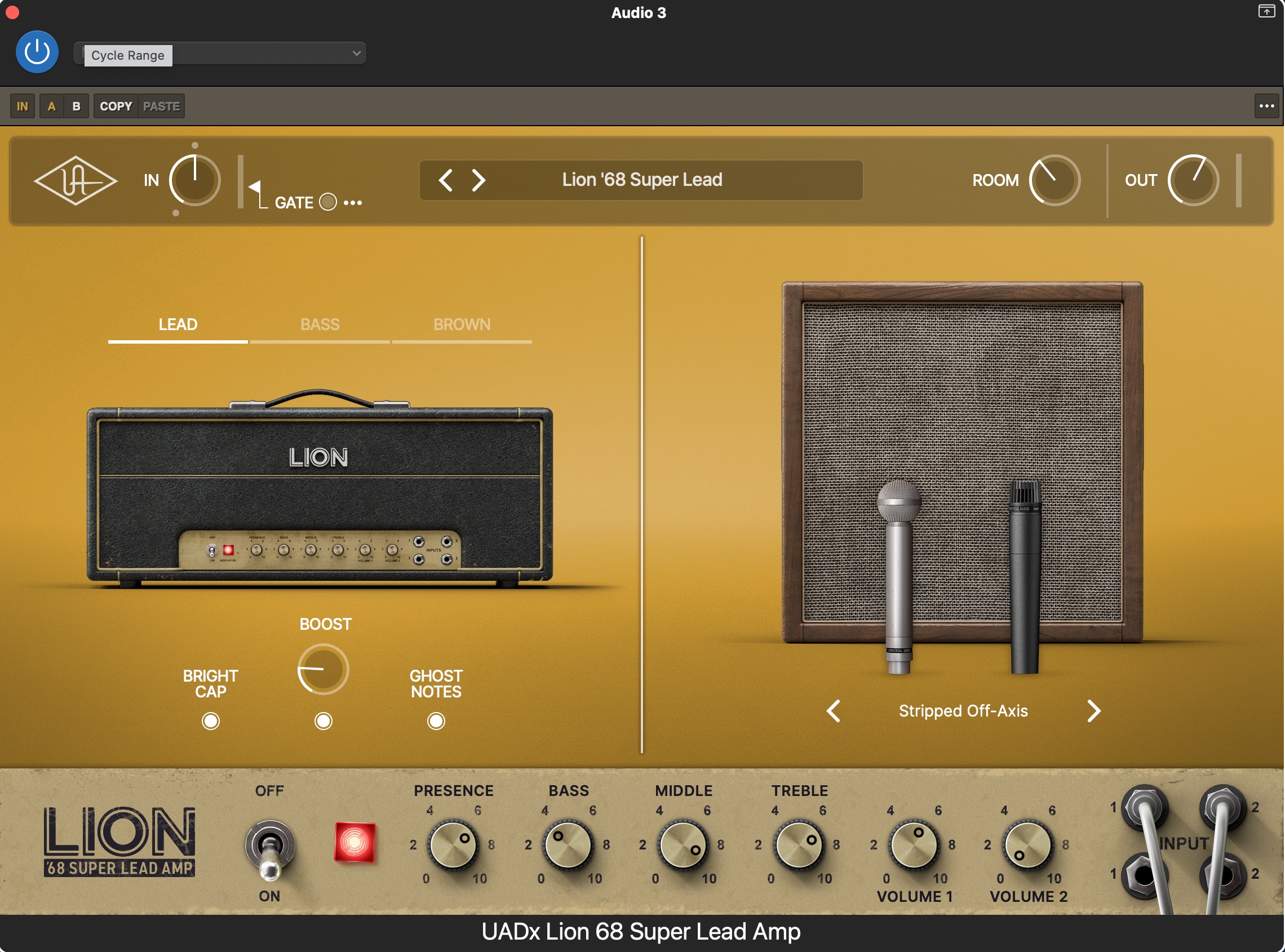Viewport: 1285px width, 952px height.
Task: Go to previous mic setup chevron
Action: coord(834,711)
